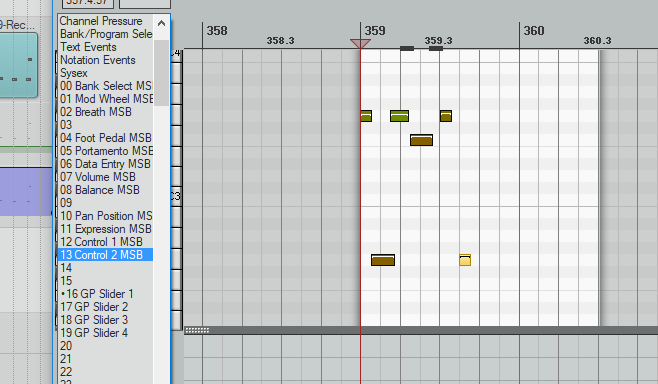
Task: Choose 18 GP Slider 3
Action: tap(105, 320)
